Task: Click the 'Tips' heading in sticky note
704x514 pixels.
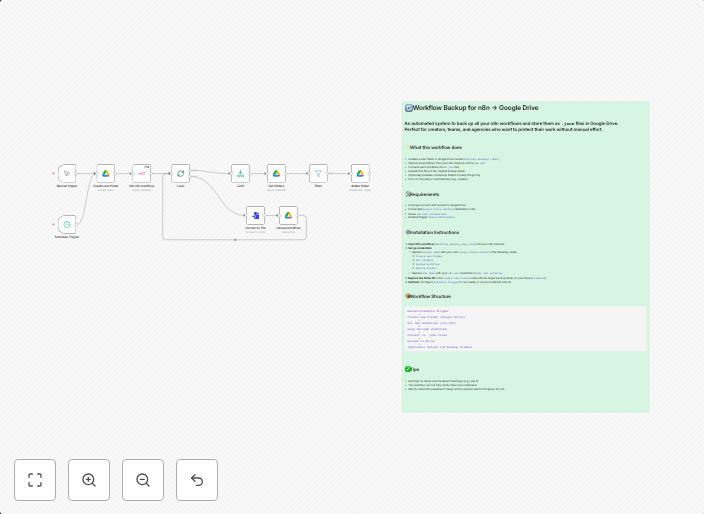Action: tap(414, 369)
